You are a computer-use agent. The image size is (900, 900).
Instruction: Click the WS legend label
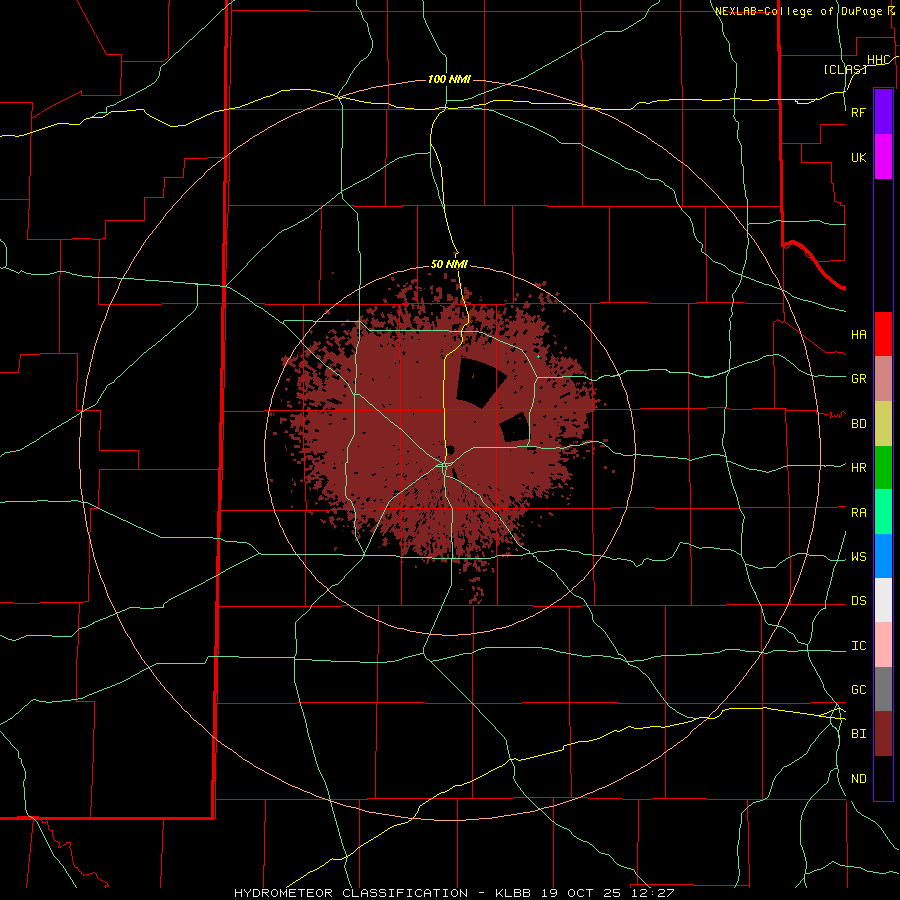pos(858,557)
